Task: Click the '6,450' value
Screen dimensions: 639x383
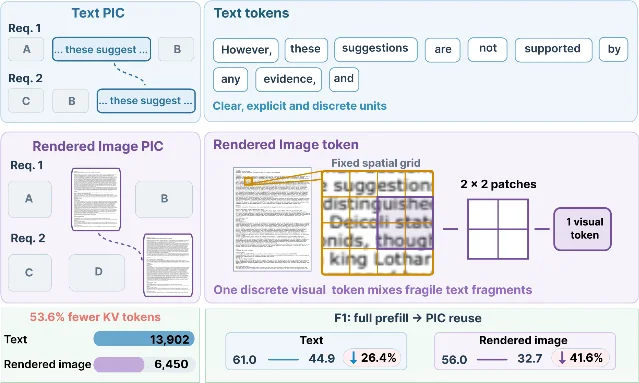Action: (171, 364)
